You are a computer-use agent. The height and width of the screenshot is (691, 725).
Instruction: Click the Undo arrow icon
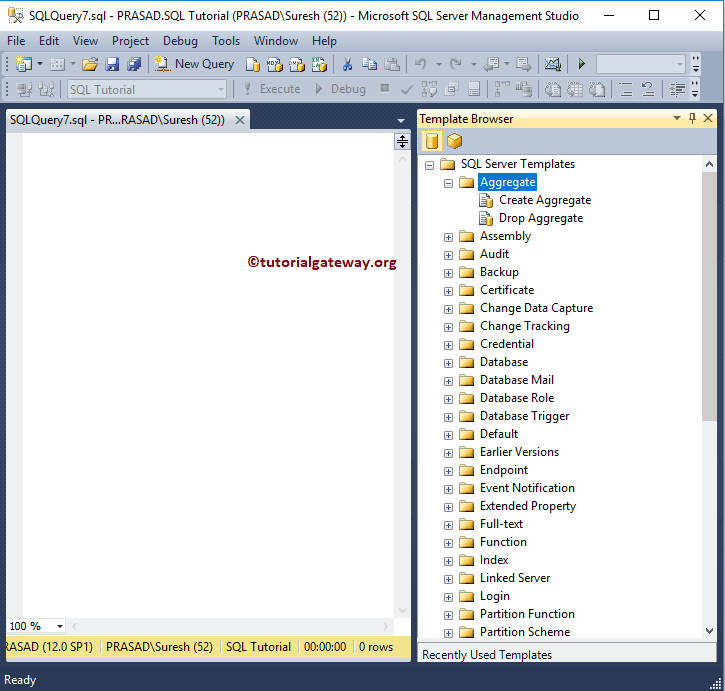click(420, 64)
